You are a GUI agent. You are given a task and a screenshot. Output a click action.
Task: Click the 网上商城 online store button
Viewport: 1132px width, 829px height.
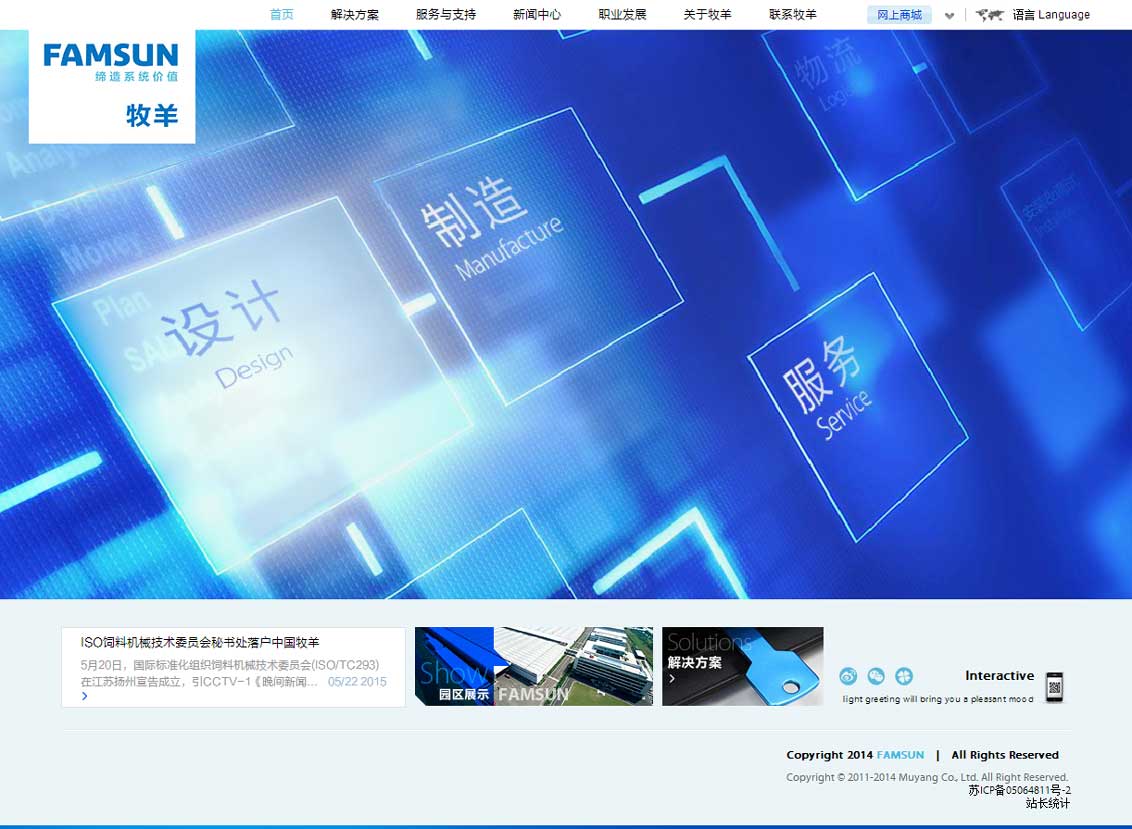899,15
